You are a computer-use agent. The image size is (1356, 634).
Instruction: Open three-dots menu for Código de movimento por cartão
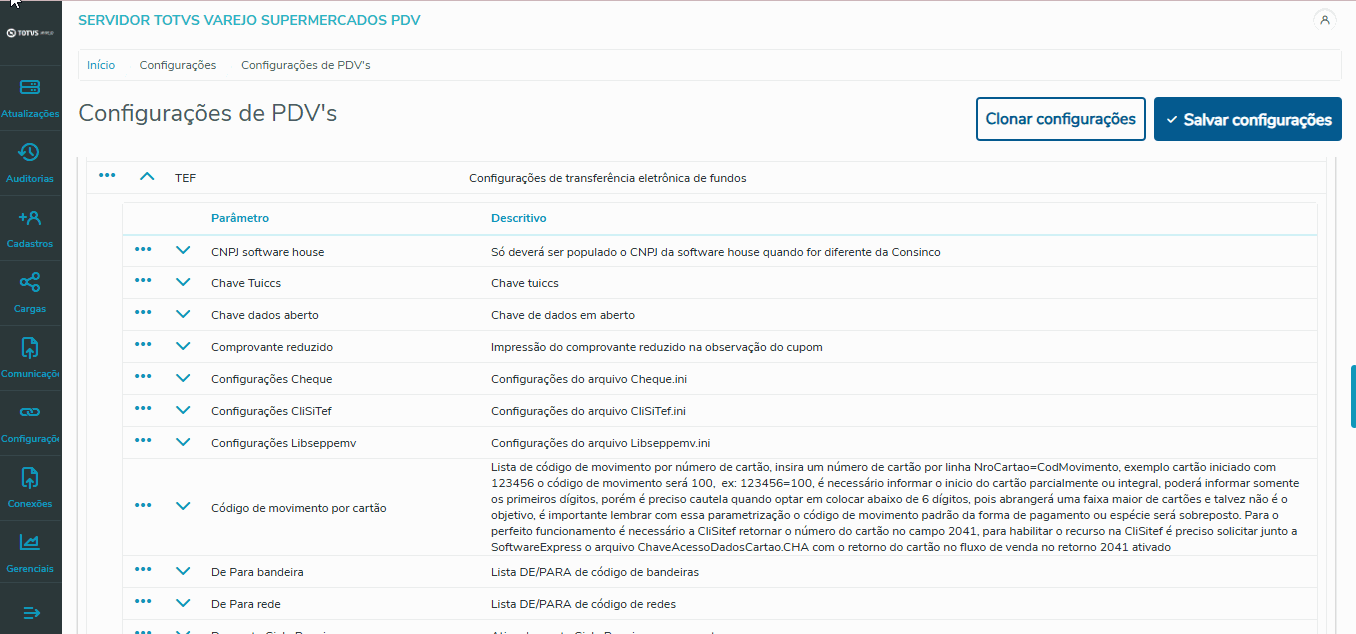(x=143, y=506)
